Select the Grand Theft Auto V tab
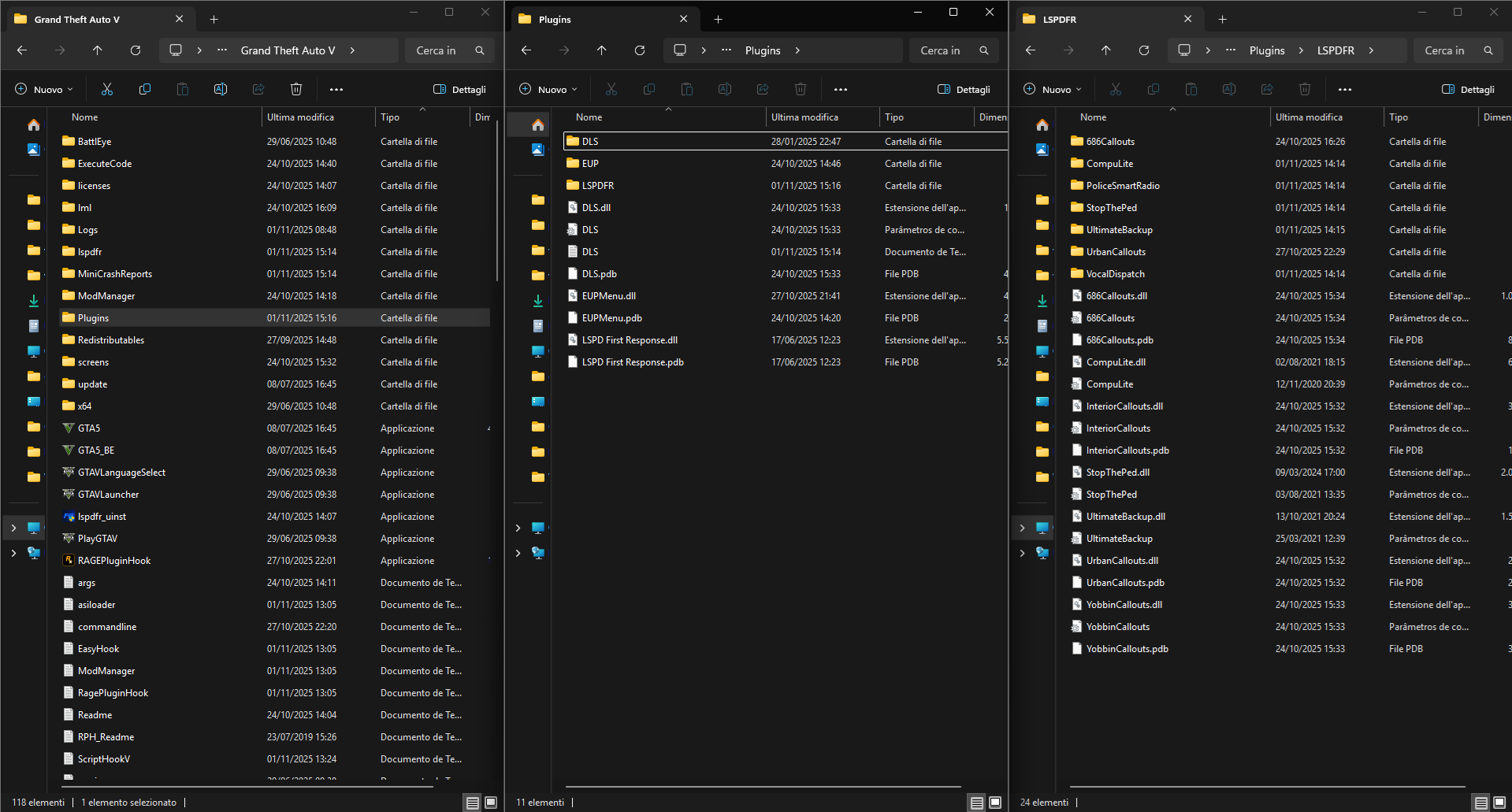 tap(77, 19)
